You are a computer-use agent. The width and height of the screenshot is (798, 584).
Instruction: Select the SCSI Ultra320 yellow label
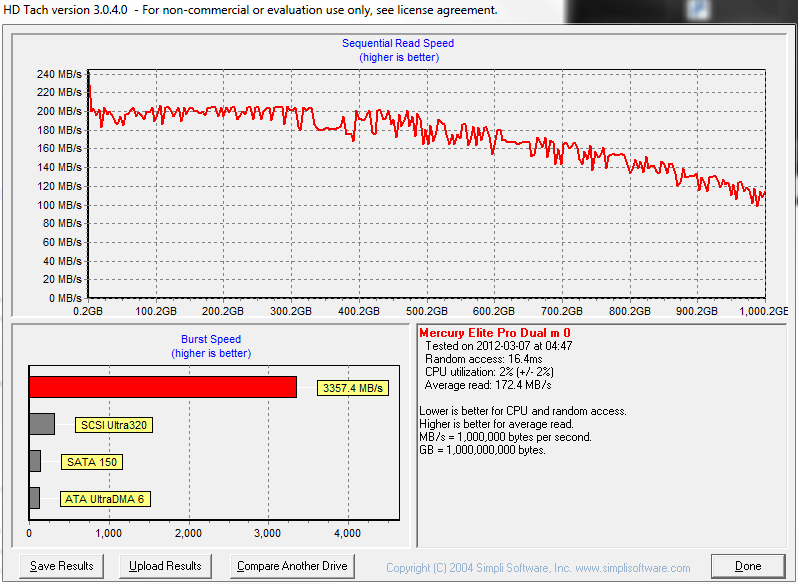tap(114, 425)
